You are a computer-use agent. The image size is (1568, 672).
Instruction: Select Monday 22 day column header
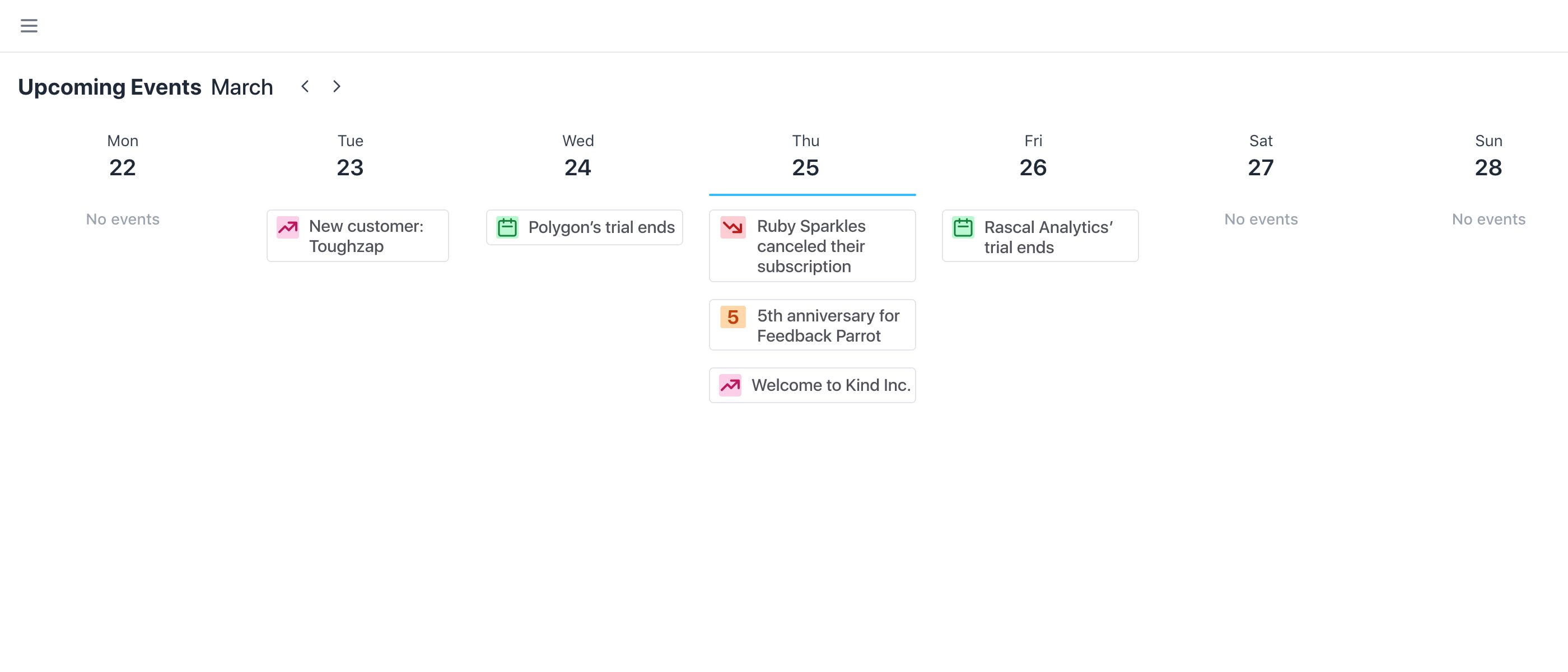[x=122, y=156]
